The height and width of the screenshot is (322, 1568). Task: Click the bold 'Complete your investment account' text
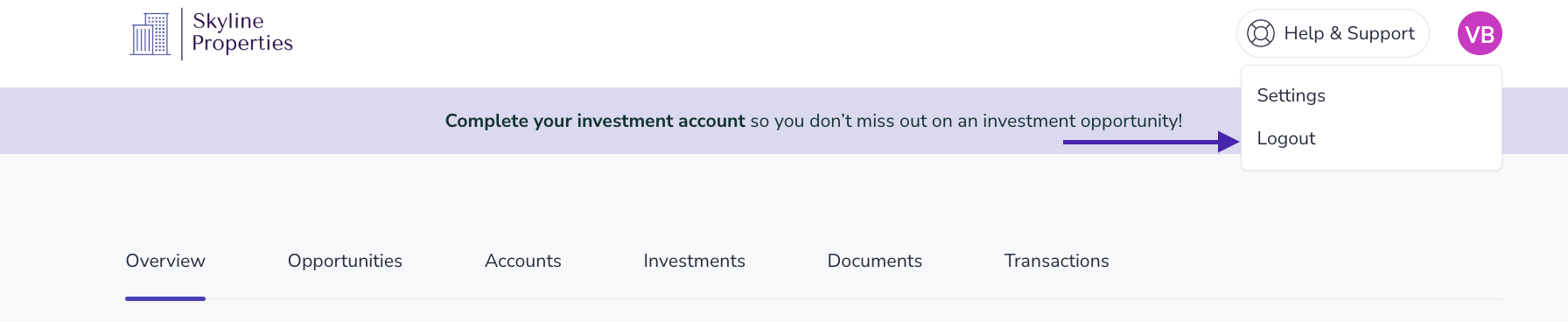(595, 121)
